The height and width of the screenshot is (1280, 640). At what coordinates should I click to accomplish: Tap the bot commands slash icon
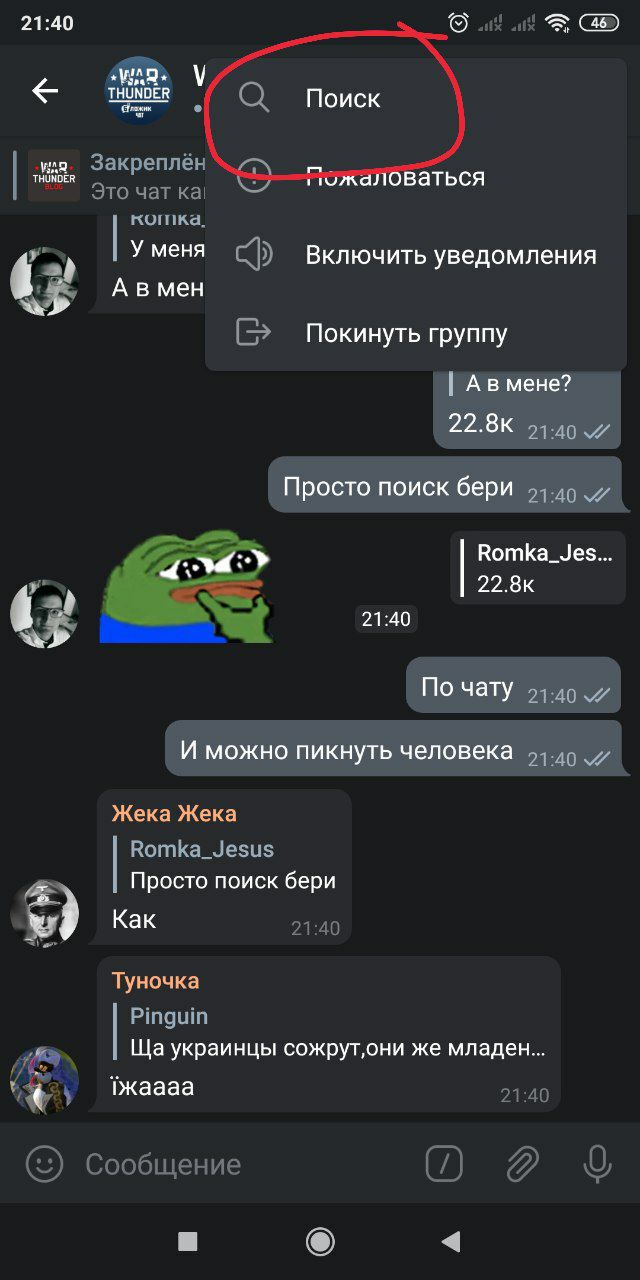pyautogui.click(x=444, y=1164)
